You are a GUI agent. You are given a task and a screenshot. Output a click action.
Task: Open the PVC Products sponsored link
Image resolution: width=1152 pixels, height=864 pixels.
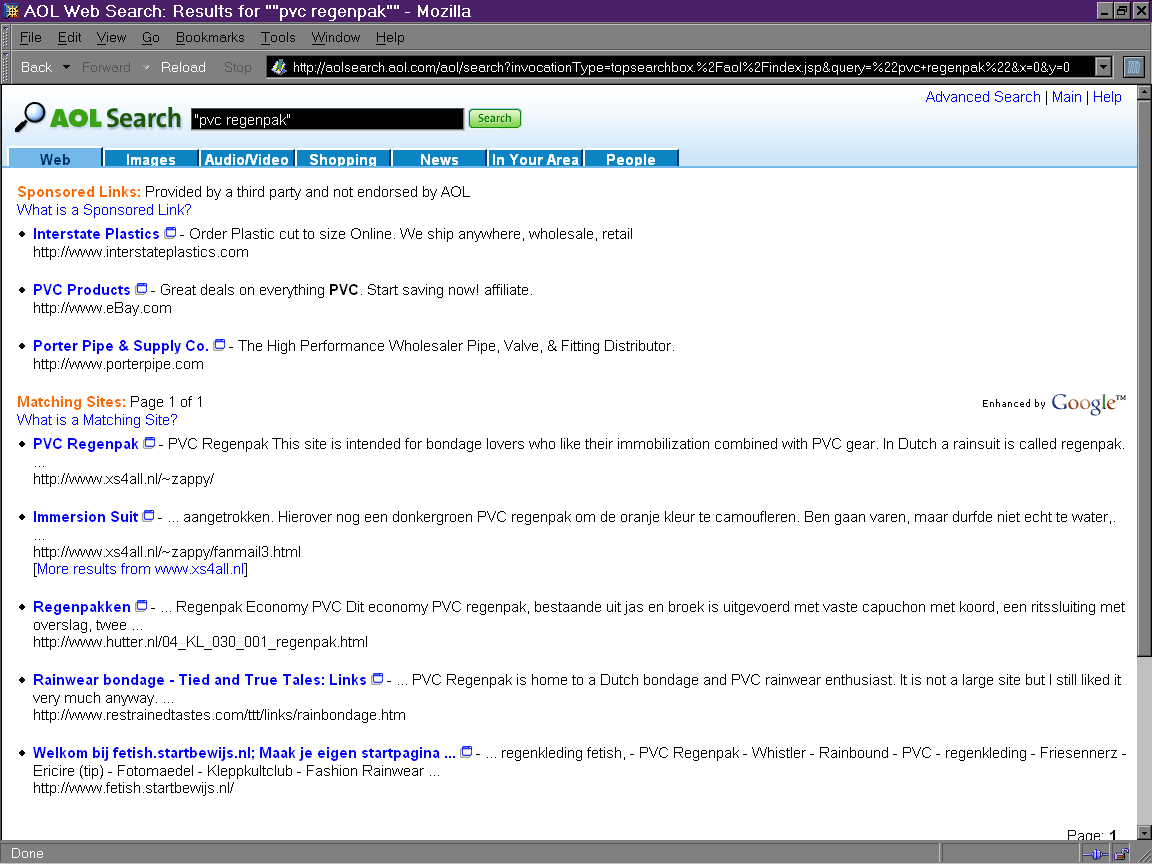click(82, 289)
